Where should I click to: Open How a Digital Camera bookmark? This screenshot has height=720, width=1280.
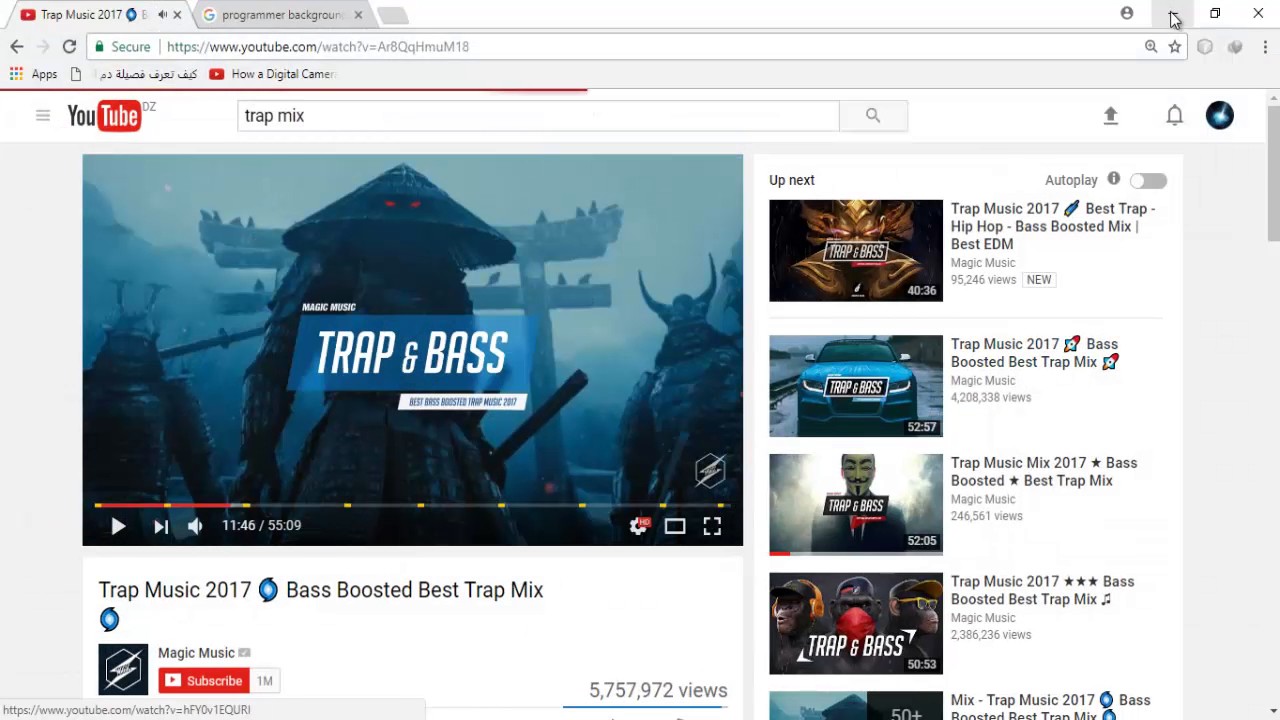point(272,74)
